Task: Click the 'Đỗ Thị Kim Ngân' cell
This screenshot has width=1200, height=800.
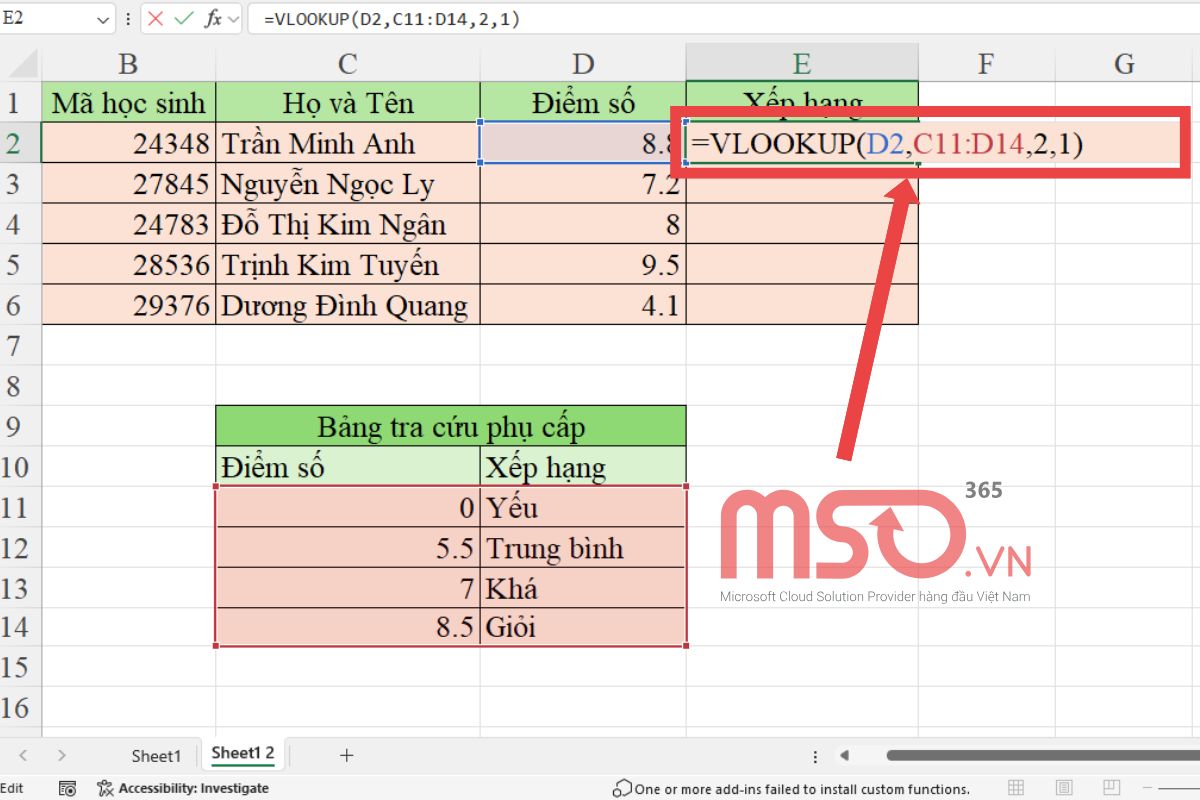Action: (348, 224)
